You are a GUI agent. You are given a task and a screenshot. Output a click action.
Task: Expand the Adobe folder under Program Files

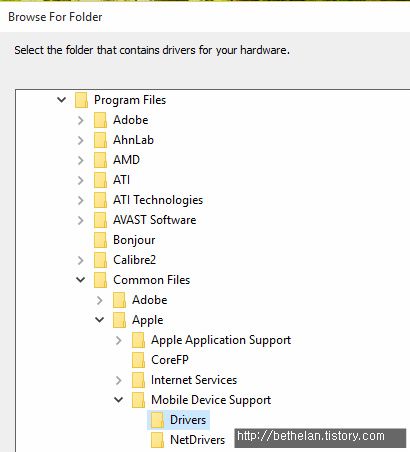[81, 120]
